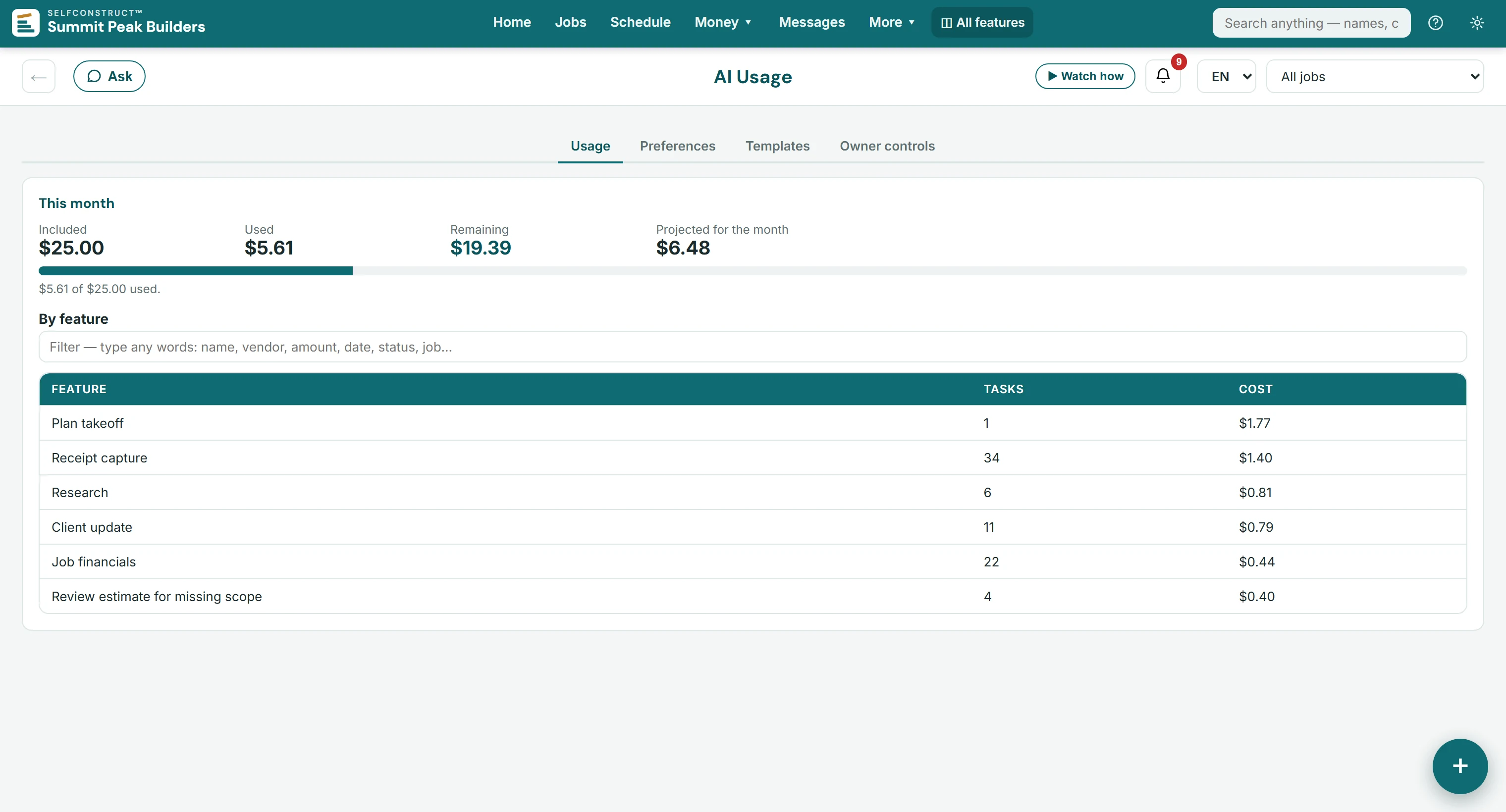Toggle the light theme sun icon
The image size is (1506, 812).
click(1477, 23)
